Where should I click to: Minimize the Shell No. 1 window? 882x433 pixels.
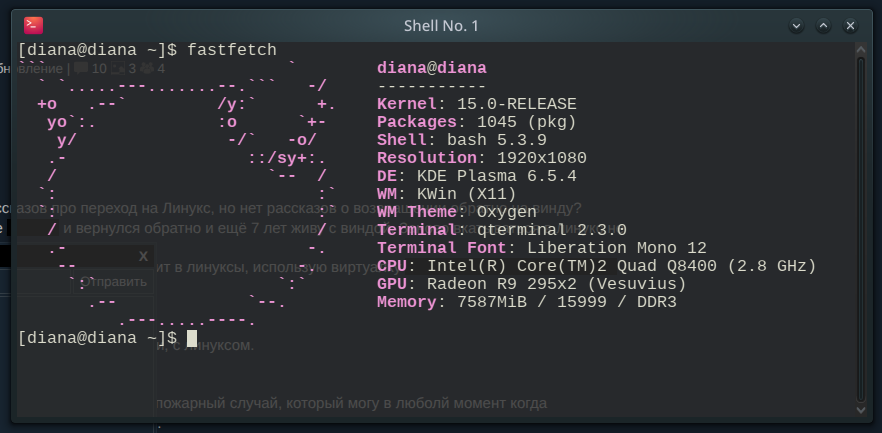click(x=797, y=25)
